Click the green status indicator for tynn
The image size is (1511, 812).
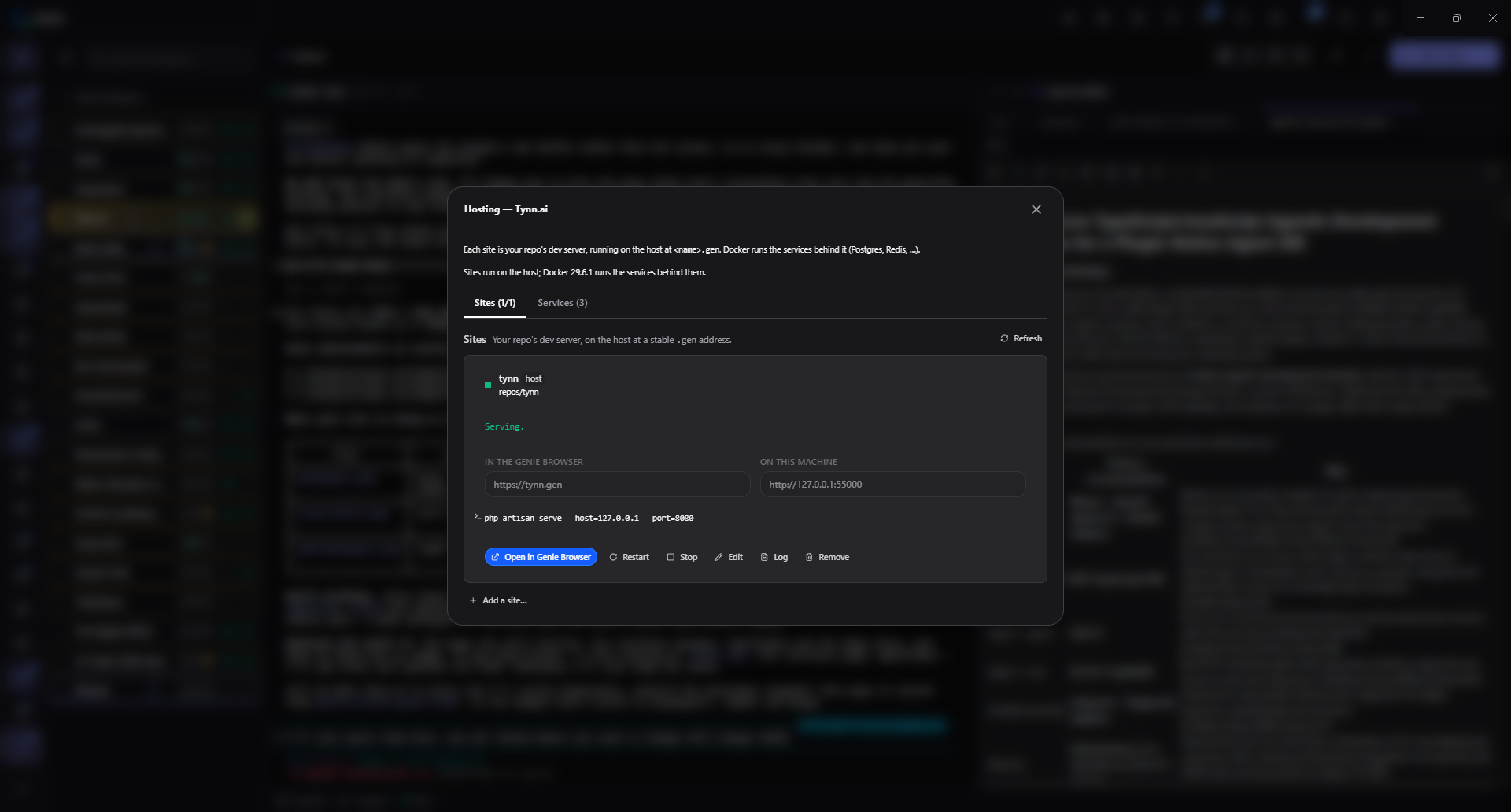coord(488,385)
